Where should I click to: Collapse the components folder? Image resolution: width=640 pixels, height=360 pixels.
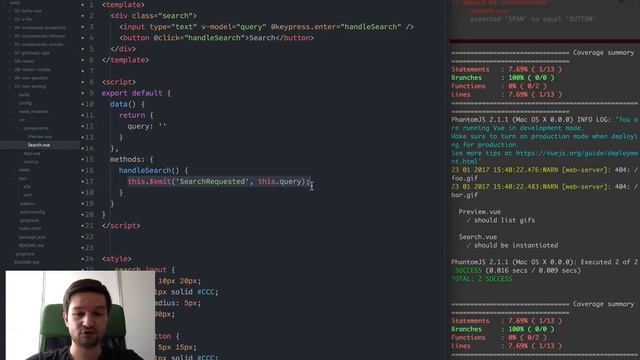click(36, 128)
